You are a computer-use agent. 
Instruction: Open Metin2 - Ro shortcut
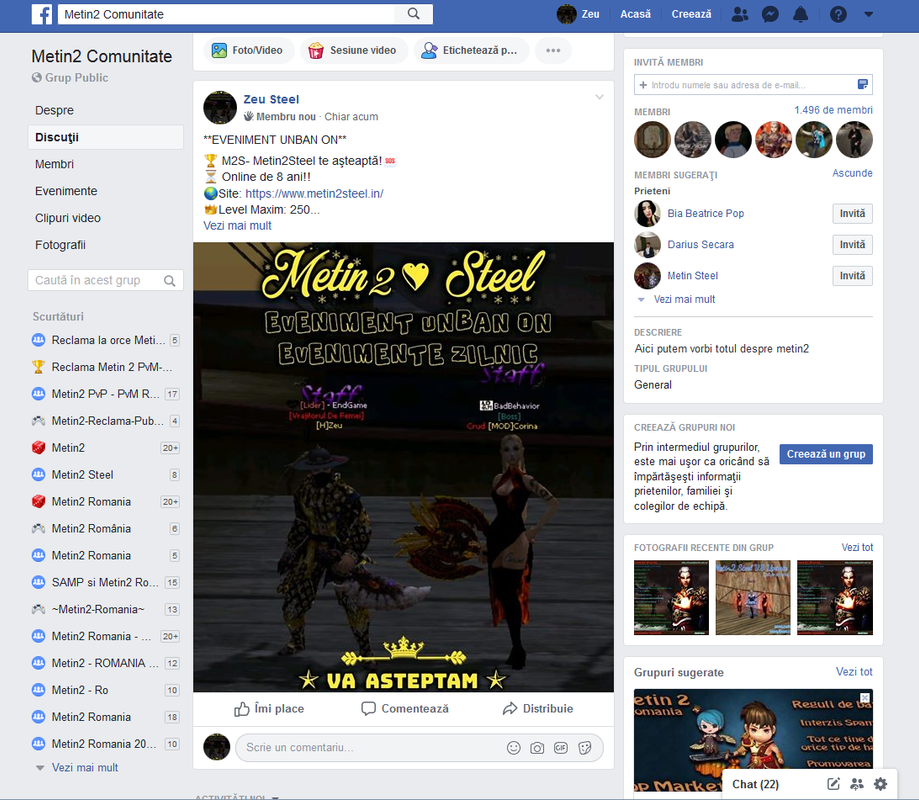tap(105, 690)
